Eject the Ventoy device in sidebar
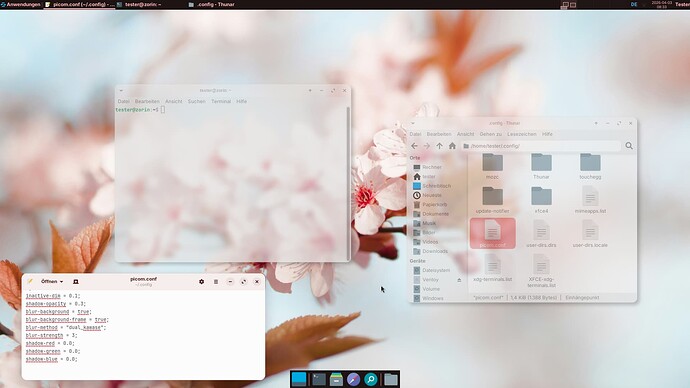Image resolution: width=690 pixels, height=388 pixels. (459, 280)
